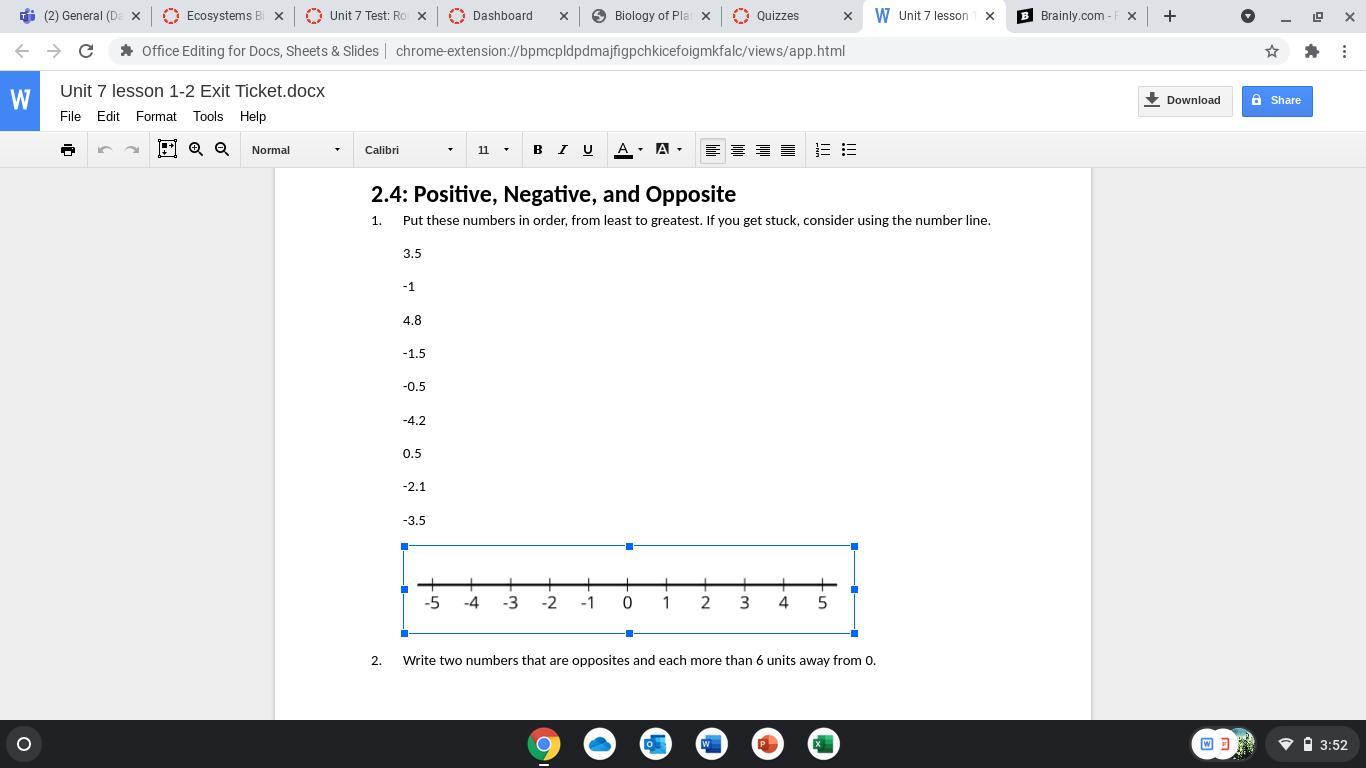Open OneDrive from the shelf
Viewport: 1366px width, 768px height.
pyautogui.click(x=600, y=744)
